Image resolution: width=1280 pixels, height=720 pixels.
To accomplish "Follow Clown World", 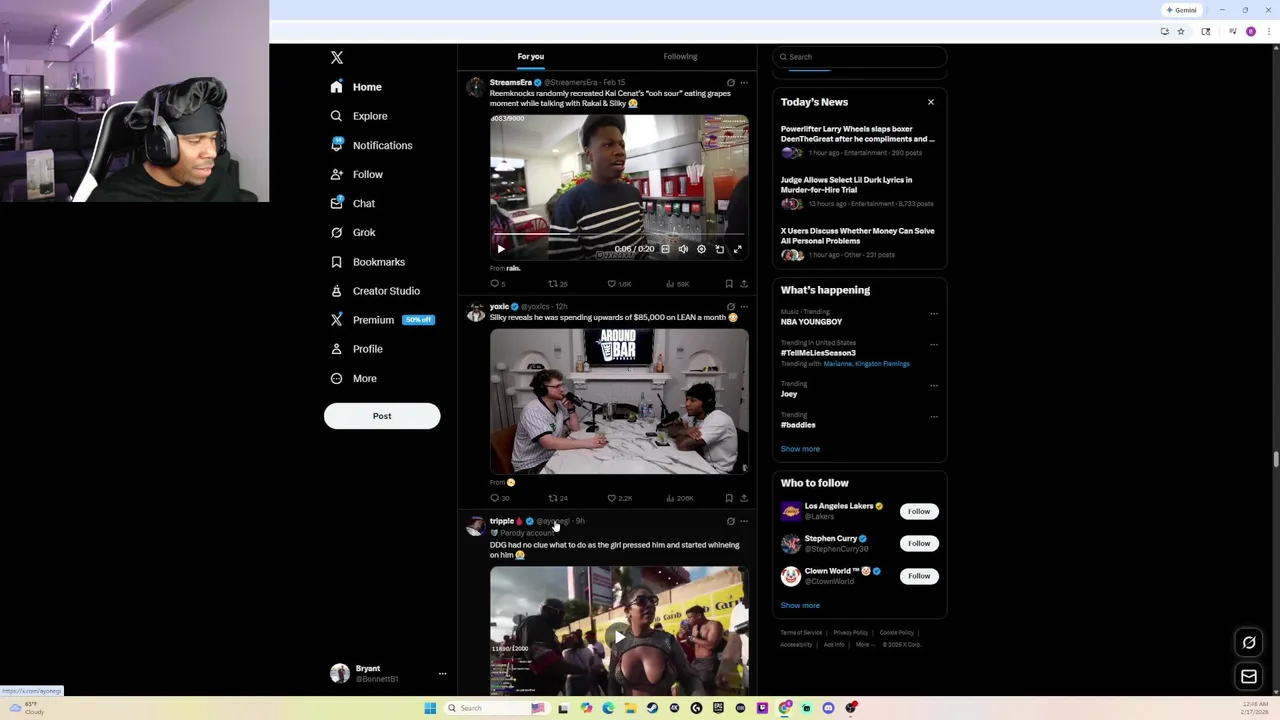I will (x=919, y=576).
